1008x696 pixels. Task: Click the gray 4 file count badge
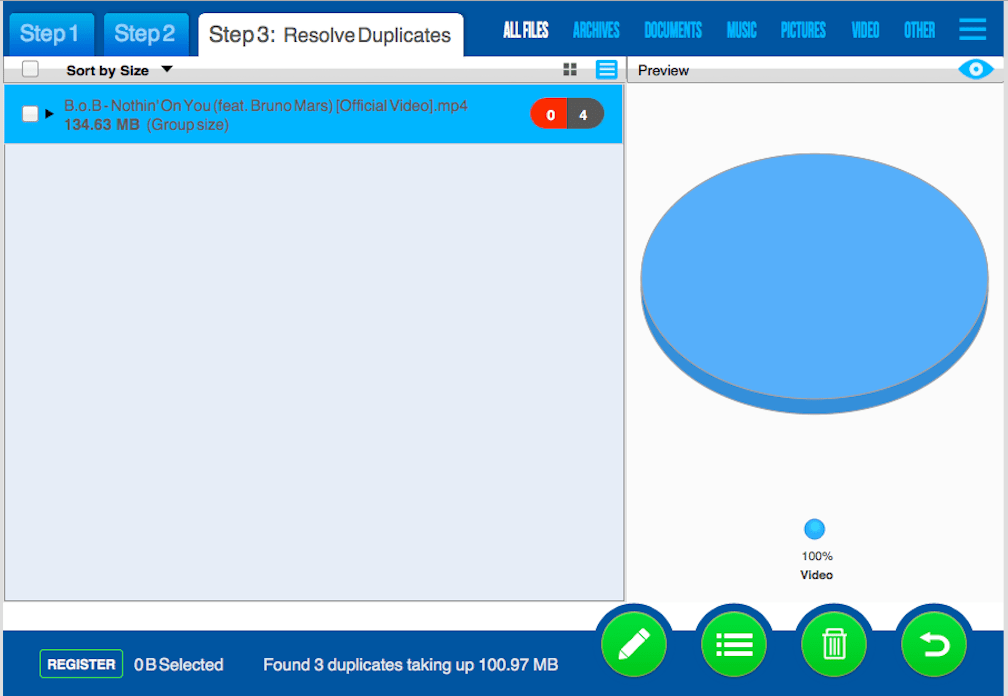pos(584,114)
